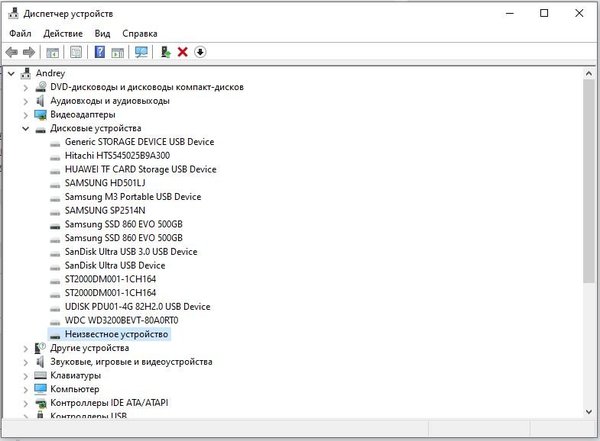Click the Back arrow toolbar icon
This screenshot has height=441, width=600.
(11, 52)
